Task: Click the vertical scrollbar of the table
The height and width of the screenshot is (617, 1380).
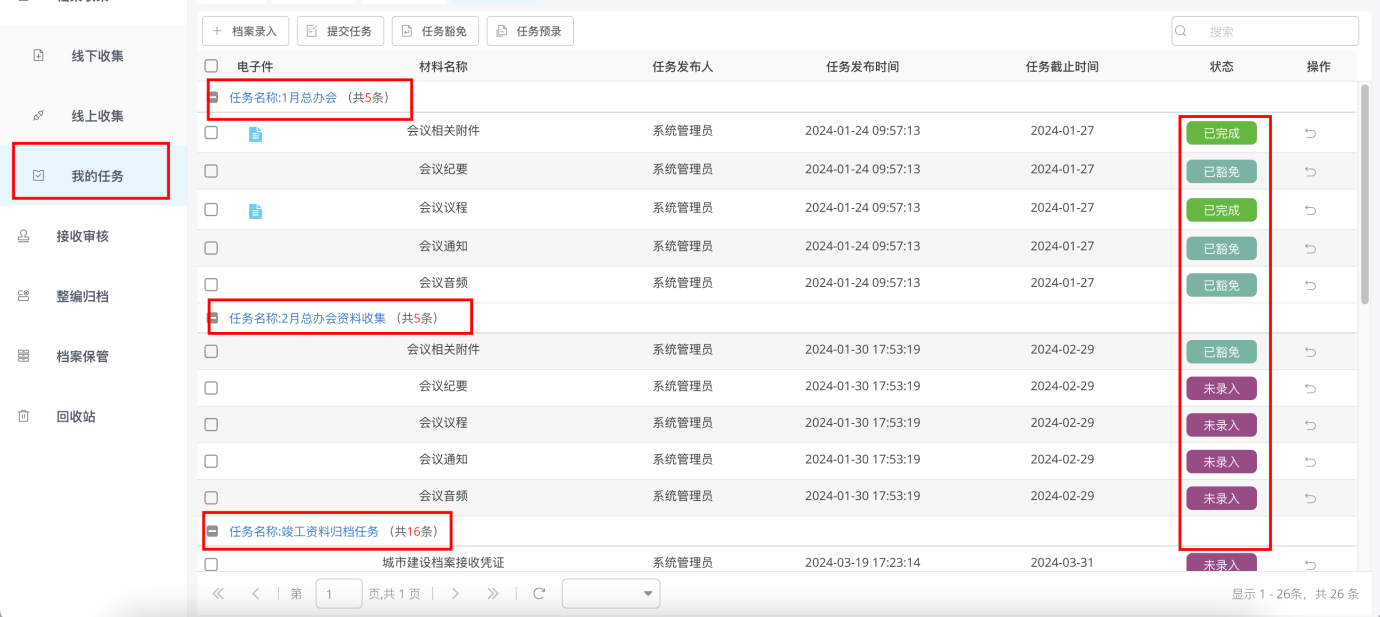Action: click(x=1365, y=194)
